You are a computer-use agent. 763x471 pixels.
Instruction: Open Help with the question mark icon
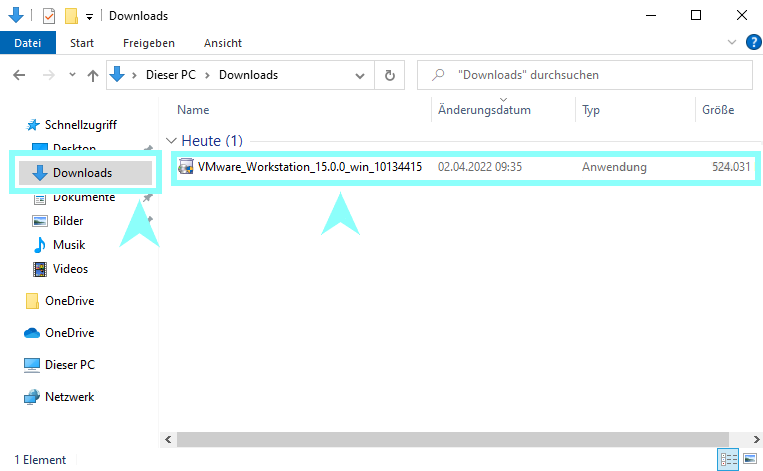point(753,42)
